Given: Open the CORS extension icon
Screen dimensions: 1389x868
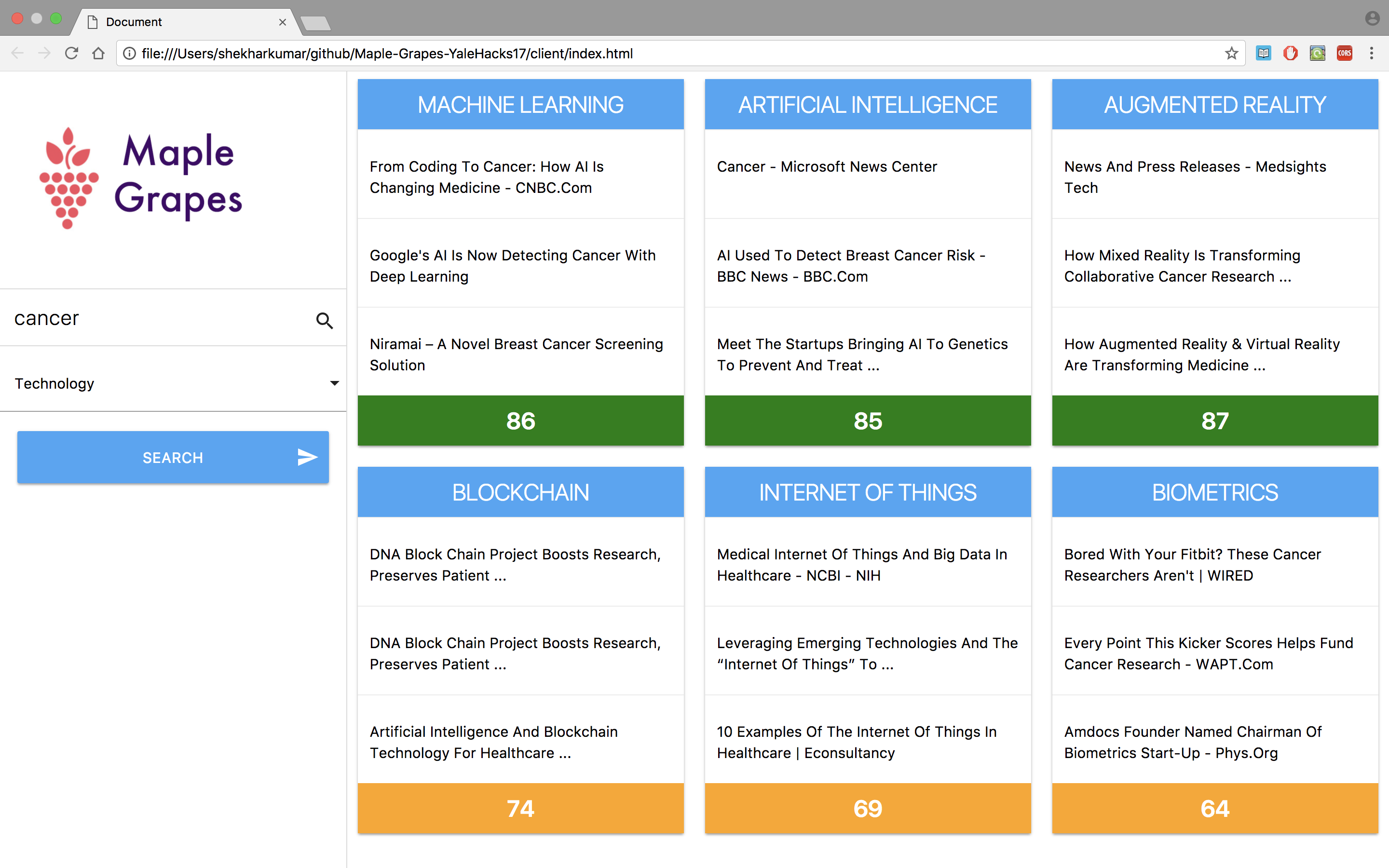Looking at the screenshot, I should tap(1344, 54).
